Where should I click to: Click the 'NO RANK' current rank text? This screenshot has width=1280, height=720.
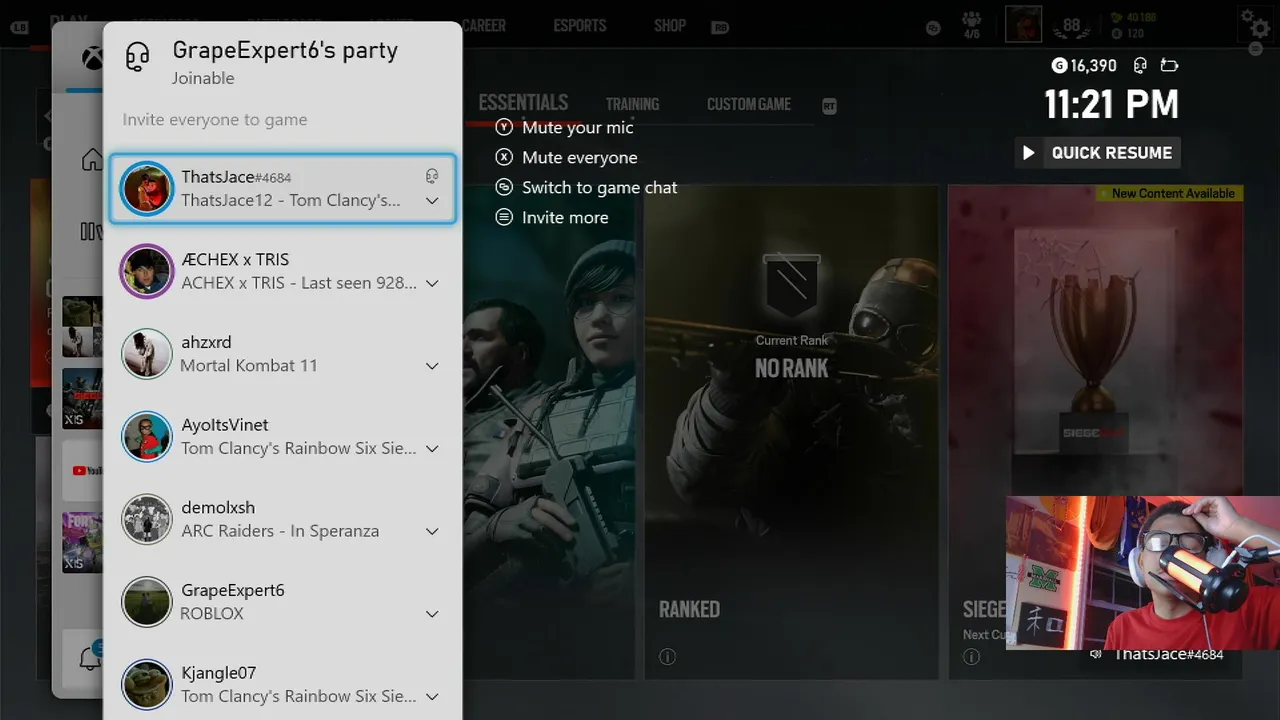point(792,369)
